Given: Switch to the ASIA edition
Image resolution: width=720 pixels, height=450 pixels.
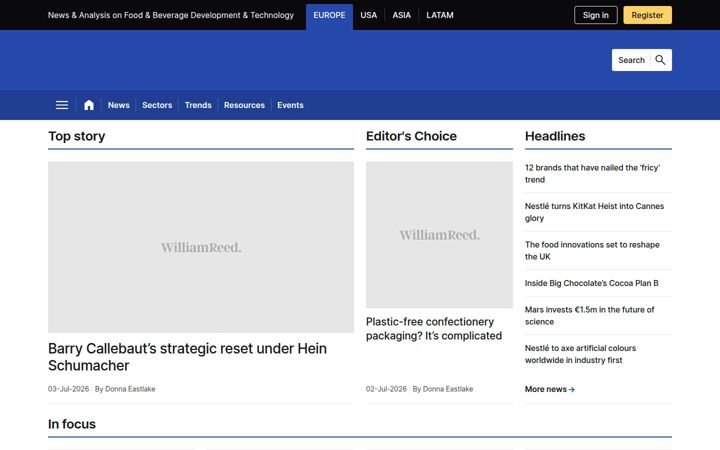Looking at the screenshot, I should coord(401,15).
